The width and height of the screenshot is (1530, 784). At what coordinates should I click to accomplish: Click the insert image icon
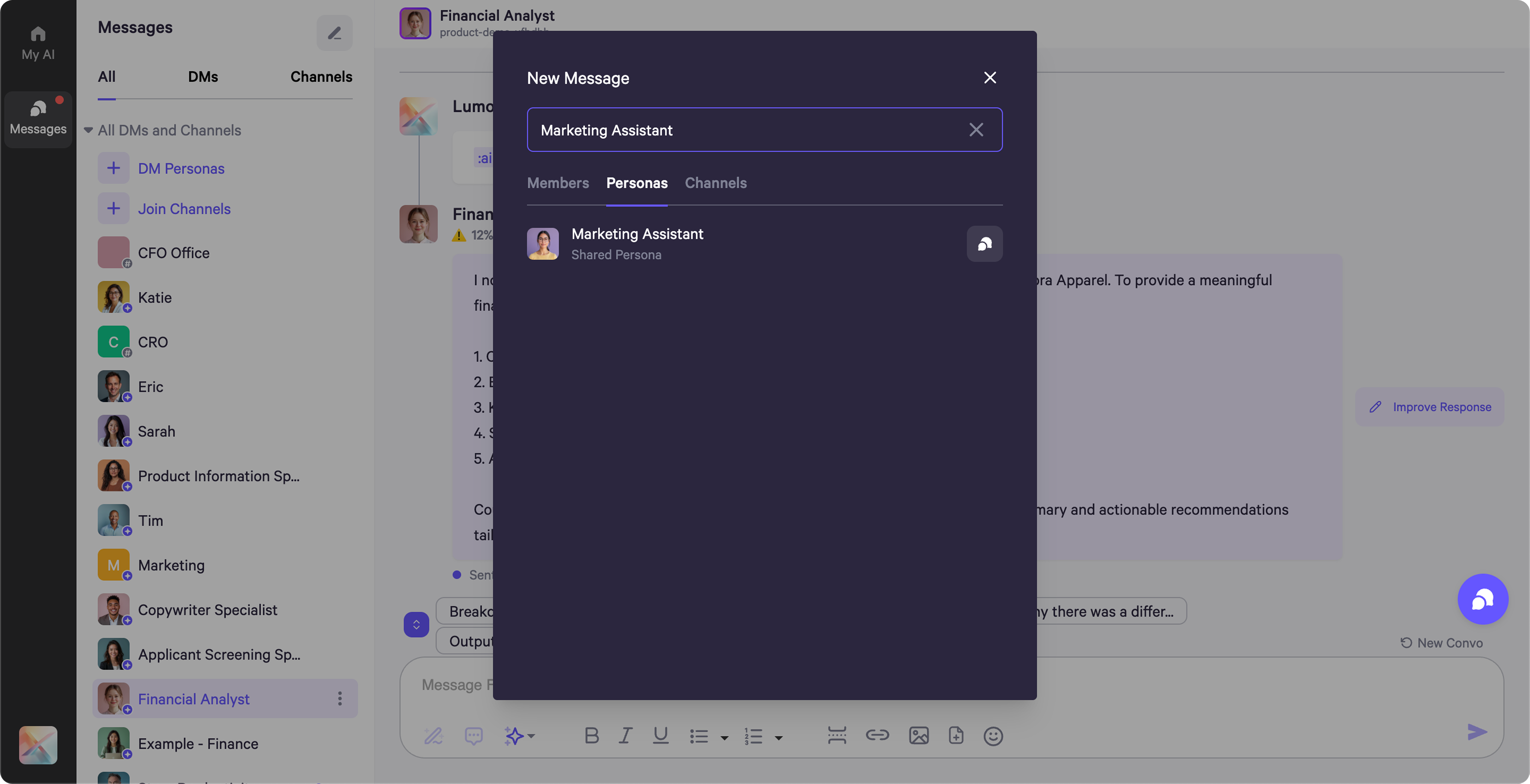pyautogui.click(x=918, y=736)
